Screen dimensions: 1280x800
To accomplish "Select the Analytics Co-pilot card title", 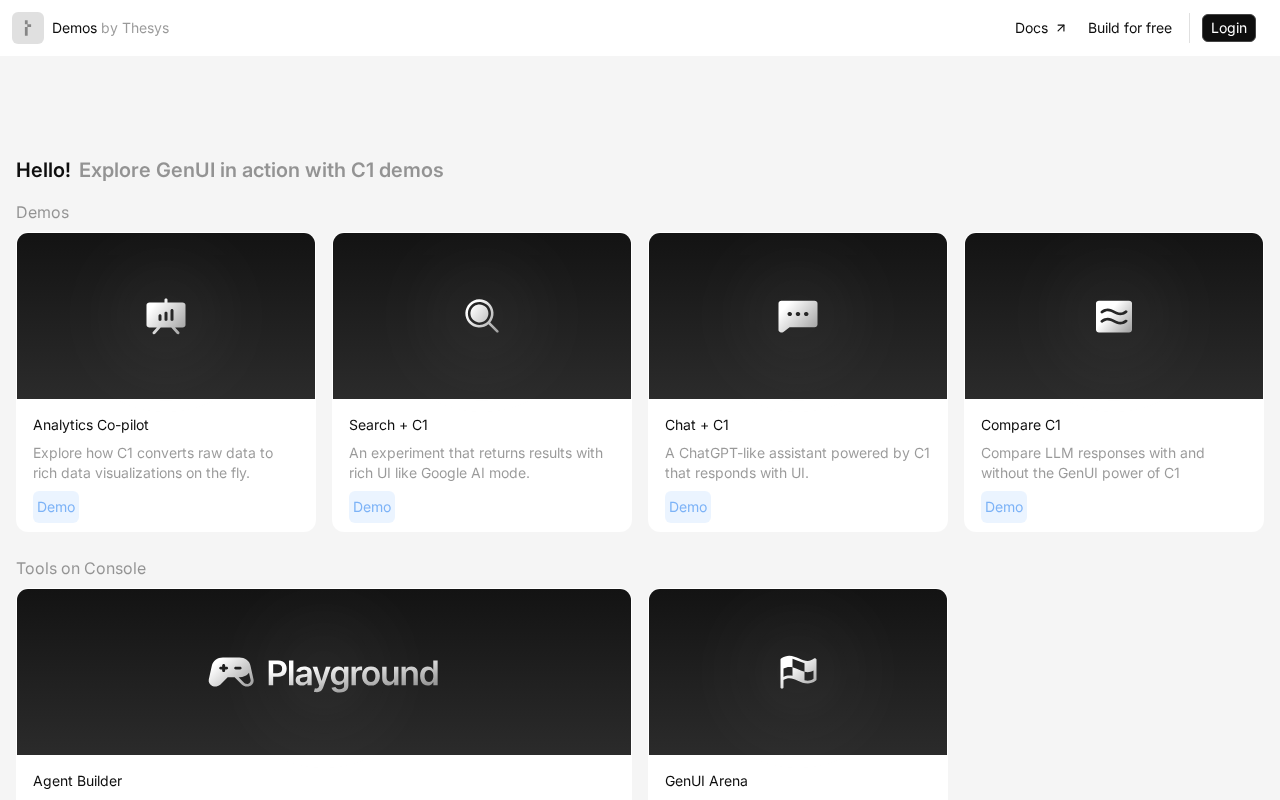I will coord(91,425).
